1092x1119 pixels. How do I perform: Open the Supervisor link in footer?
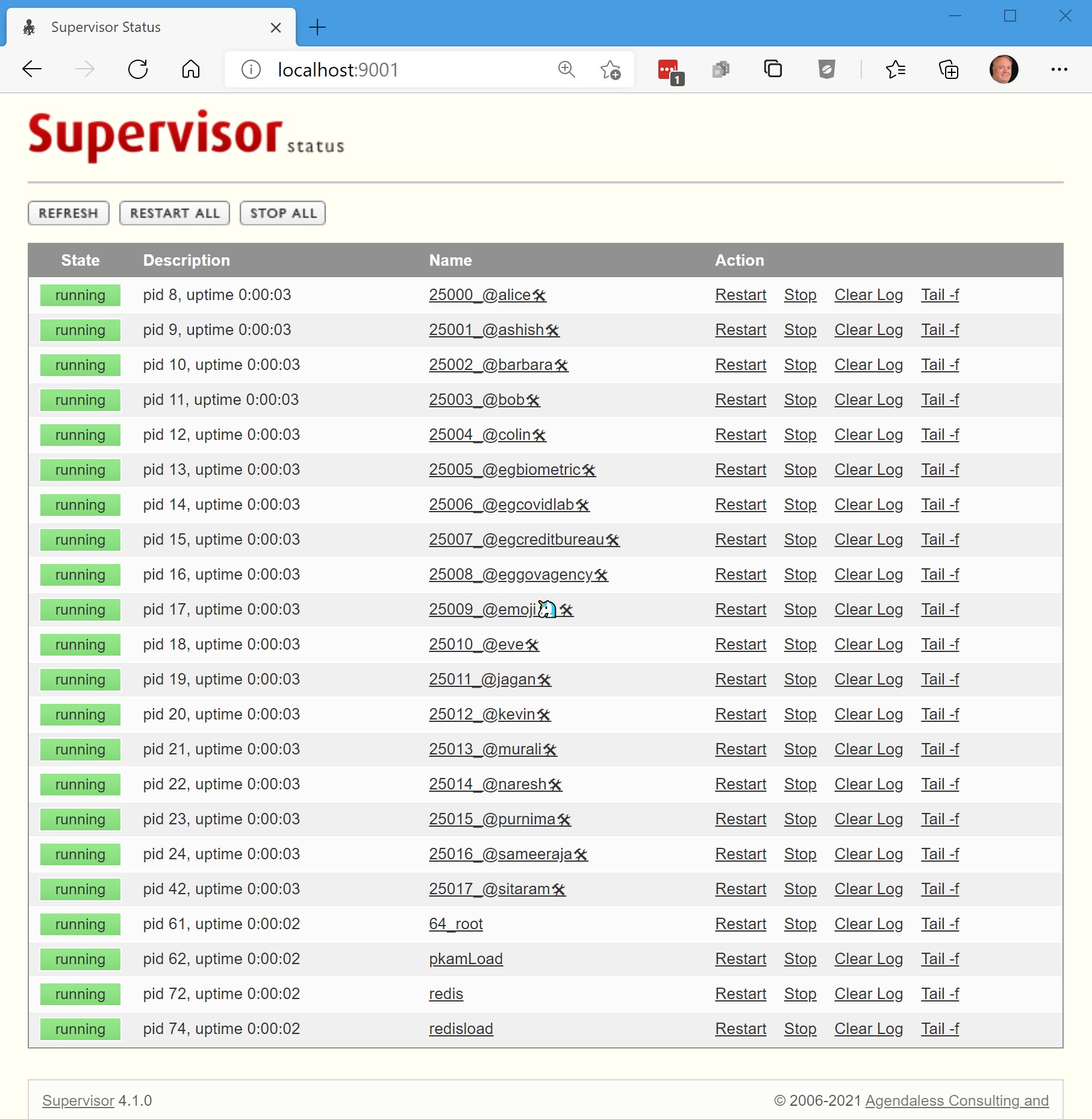click(78, 1101)
